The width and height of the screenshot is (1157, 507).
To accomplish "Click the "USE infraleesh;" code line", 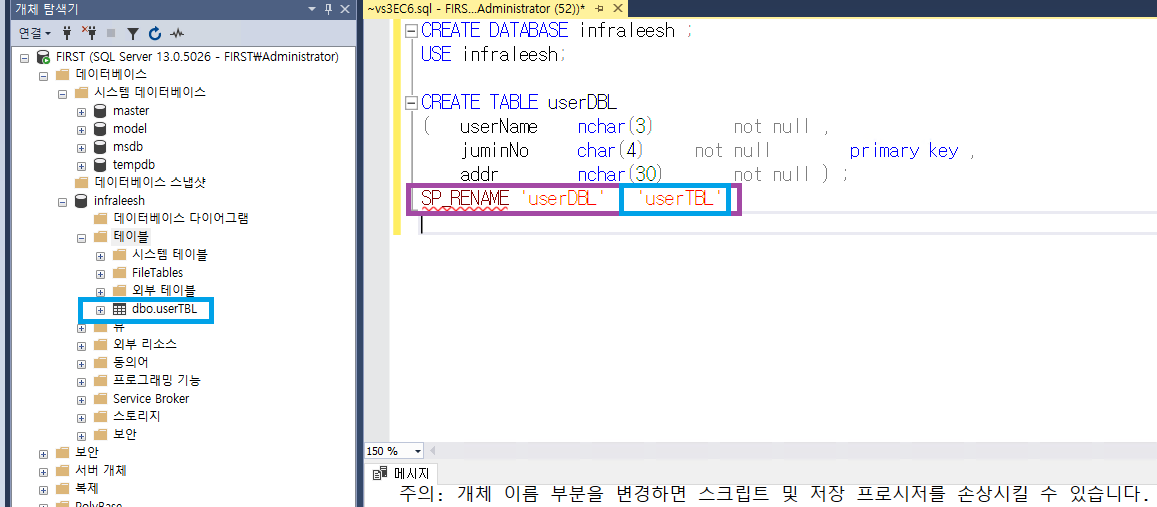I will pyautogui.click(x=492, y=55).
